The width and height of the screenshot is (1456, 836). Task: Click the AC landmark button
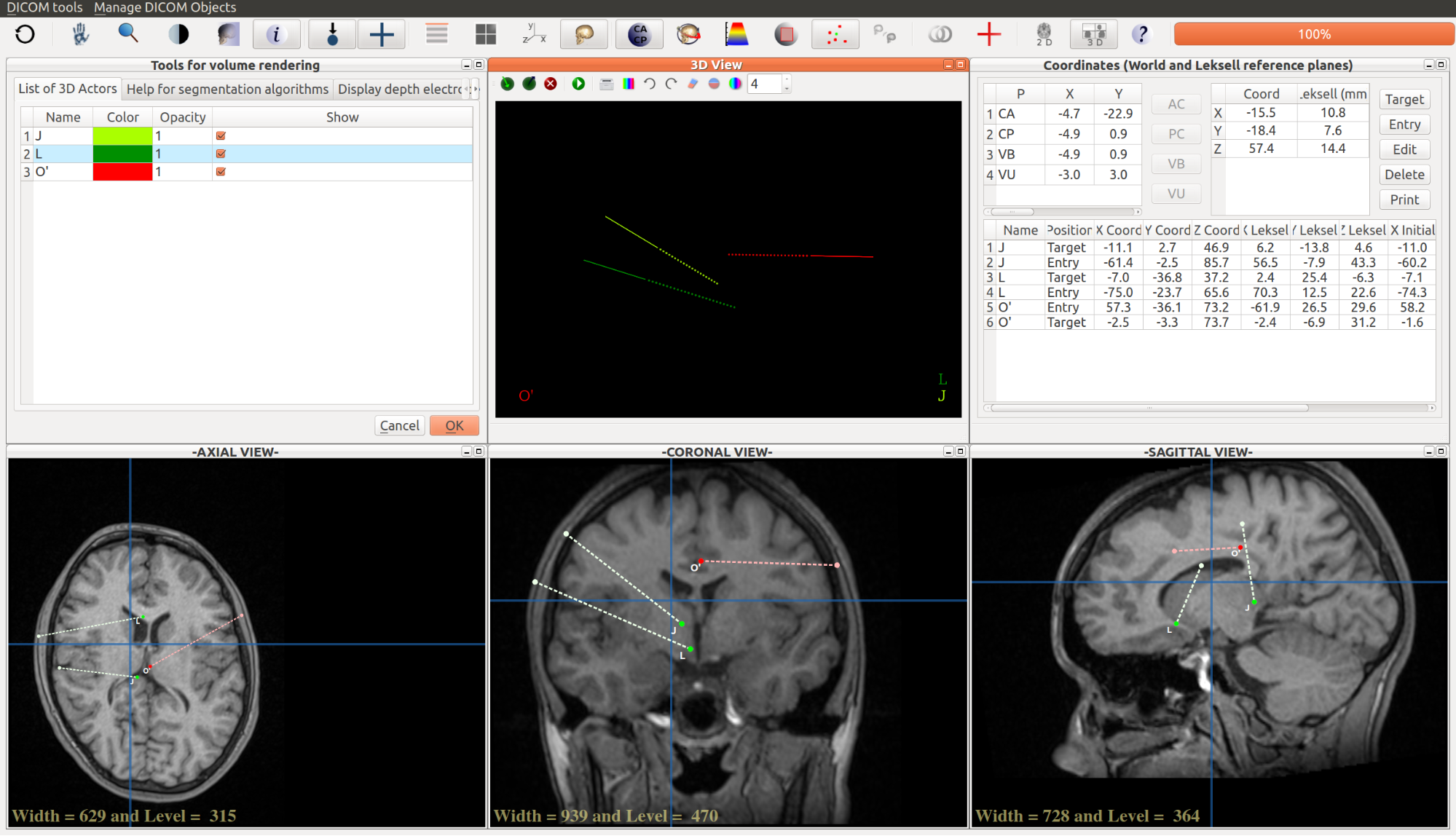(x=1176, y=104)
